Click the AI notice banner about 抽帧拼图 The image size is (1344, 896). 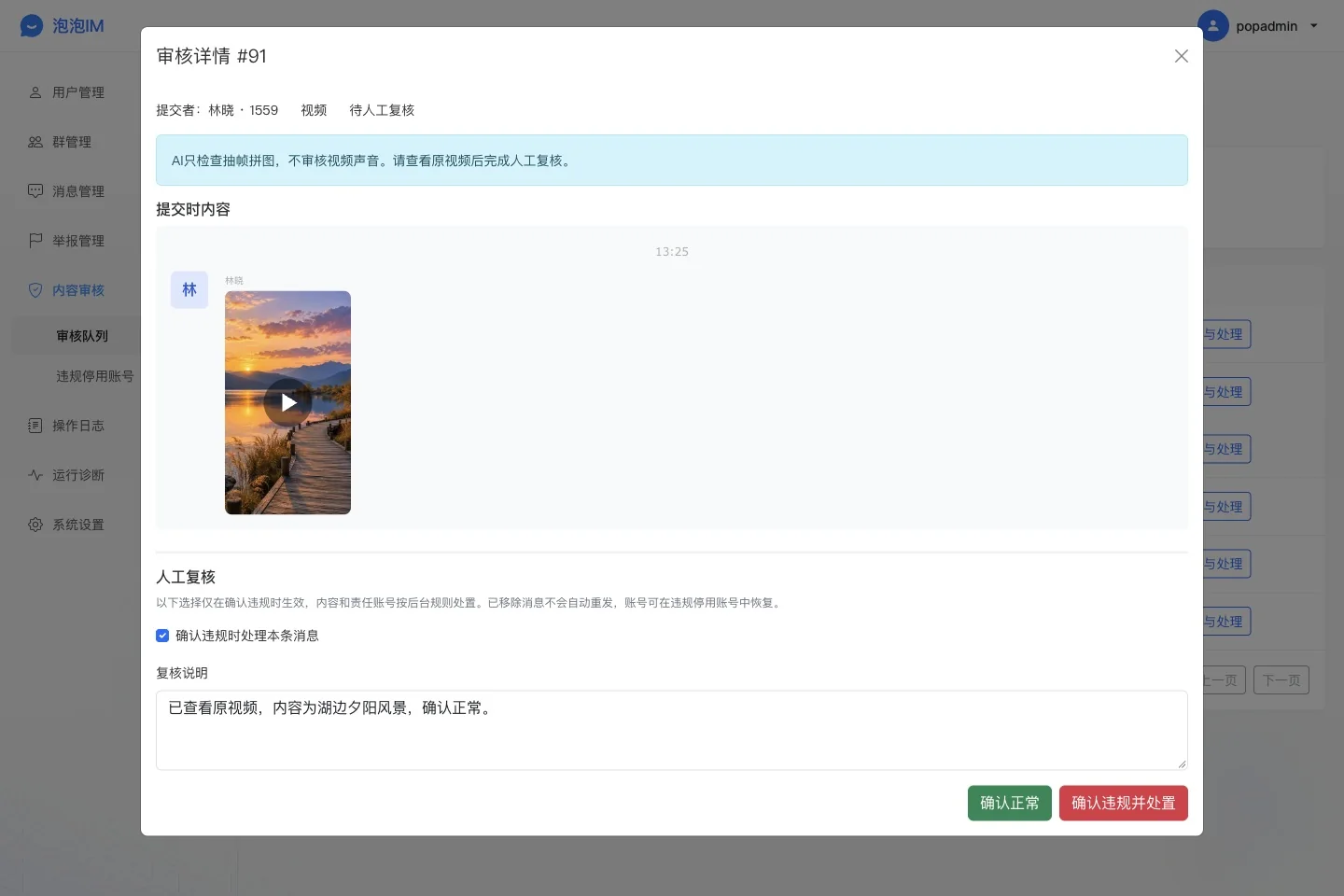[672, 161]
